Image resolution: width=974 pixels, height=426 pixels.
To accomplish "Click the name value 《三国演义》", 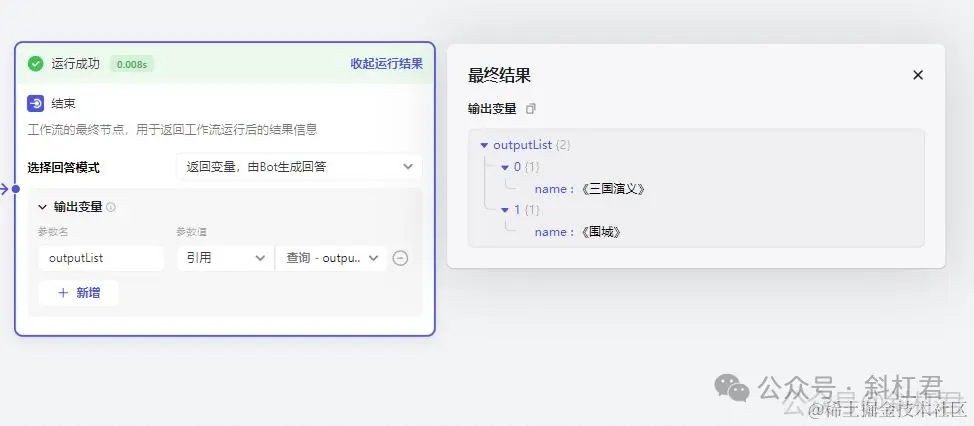I will [612, 189].
